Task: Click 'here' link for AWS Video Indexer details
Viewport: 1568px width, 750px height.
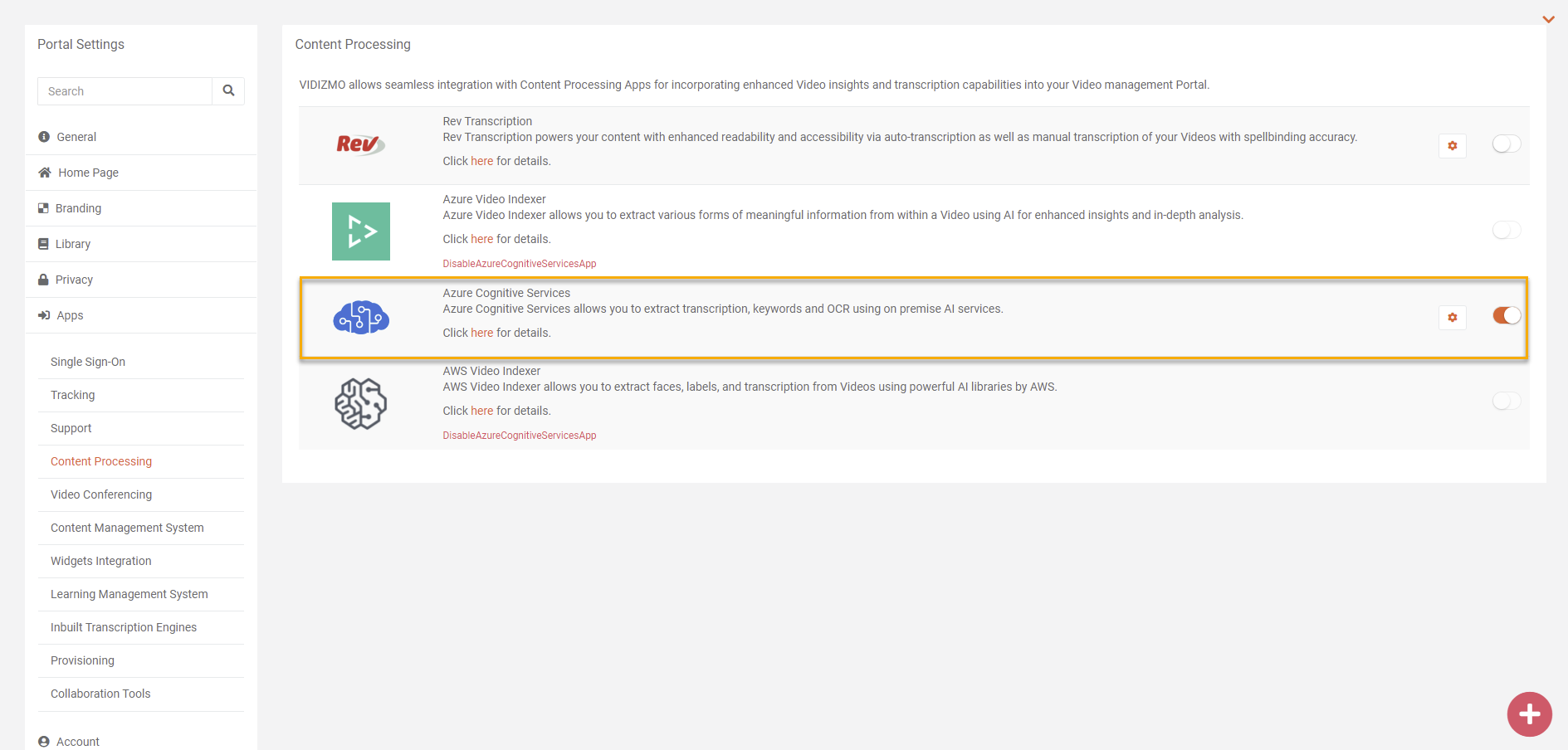Action: (481, 411)
